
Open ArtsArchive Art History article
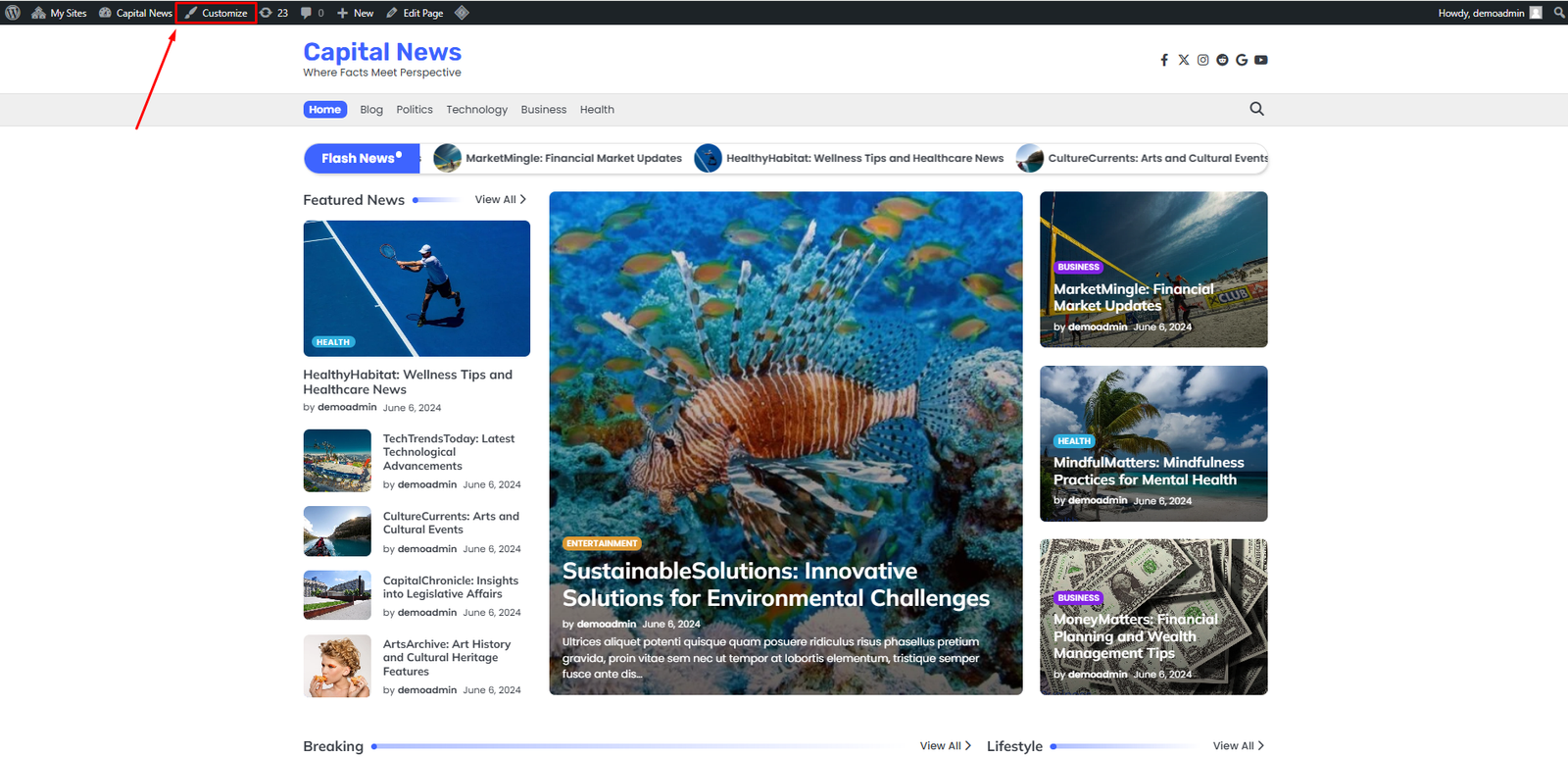coord(447,658)
